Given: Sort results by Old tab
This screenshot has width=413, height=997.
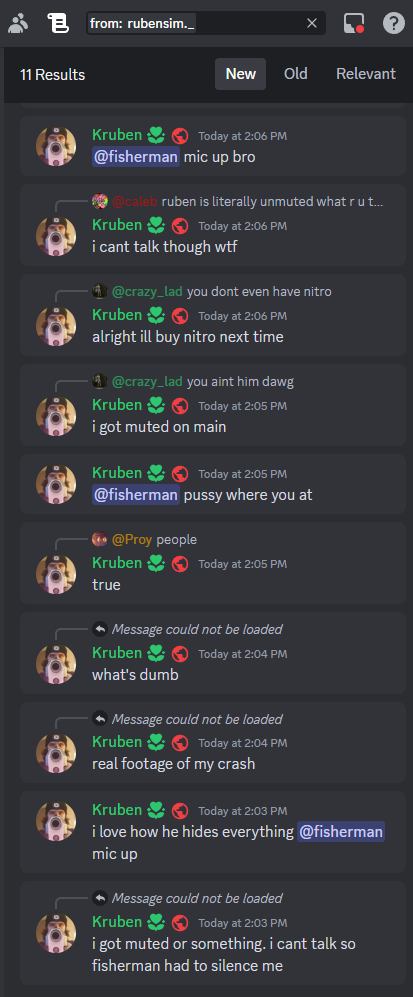Looking at the screenshot, I should coord(295,74).
